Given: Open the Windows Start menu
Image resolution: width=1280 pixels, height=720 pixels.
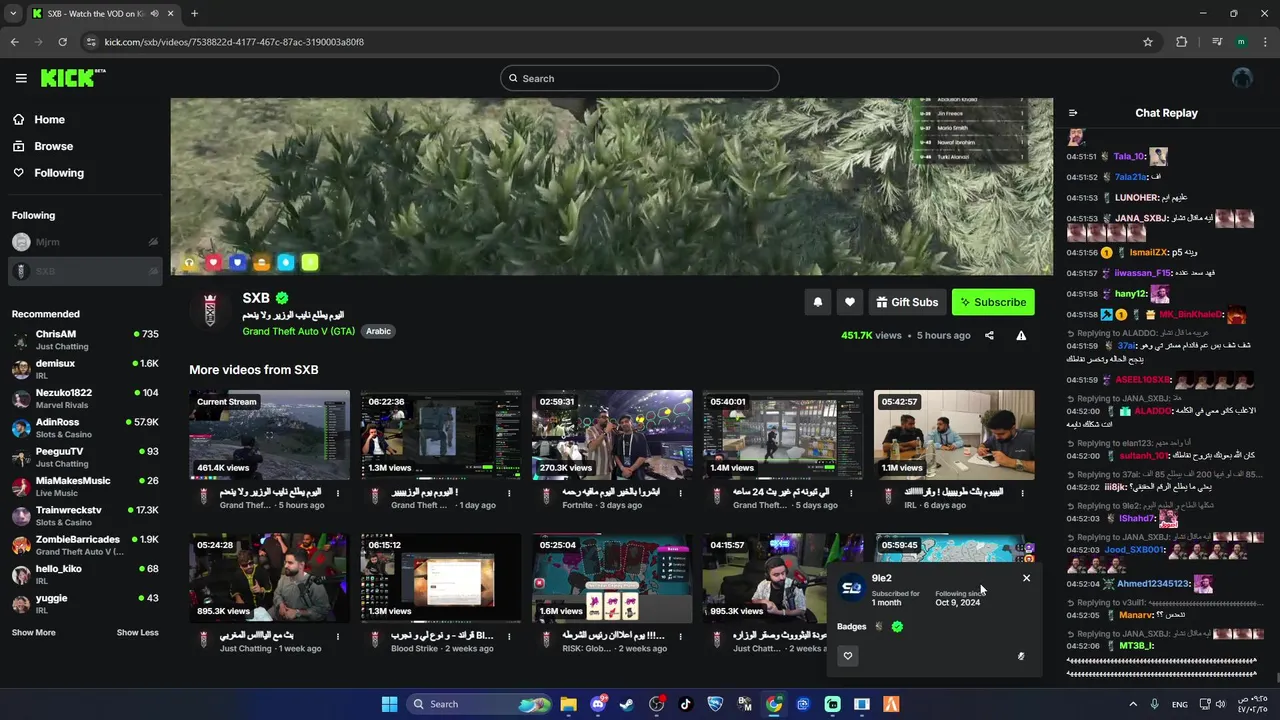Looking at the screenshot, I should 389,704.
